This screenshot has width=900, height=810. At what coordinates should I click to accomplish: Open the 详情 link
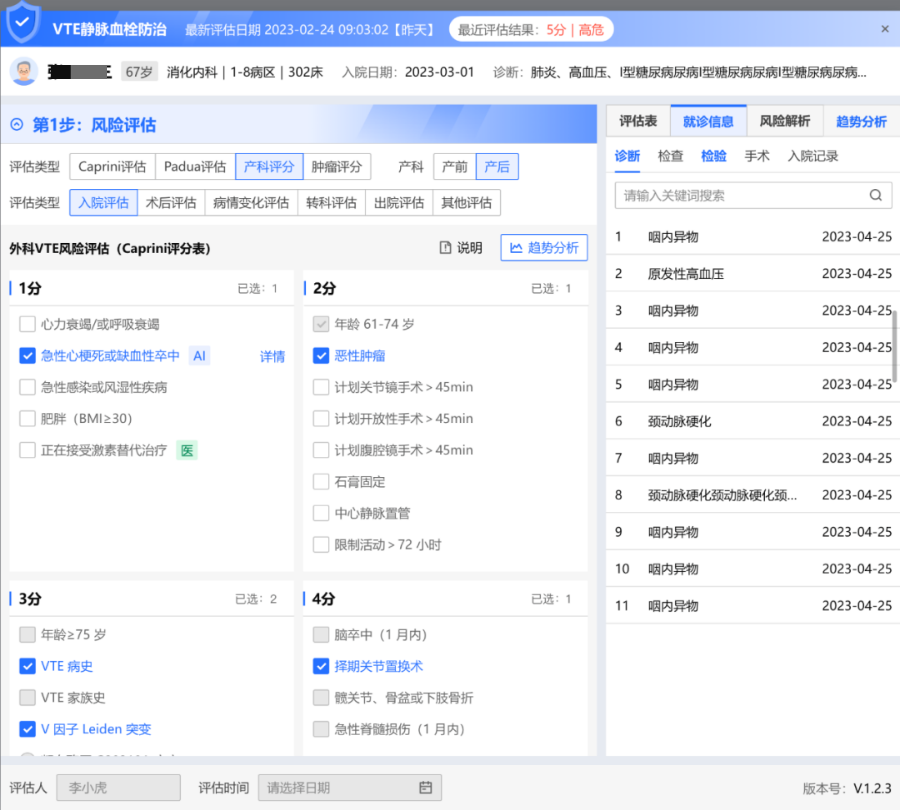tap(272, 356)
